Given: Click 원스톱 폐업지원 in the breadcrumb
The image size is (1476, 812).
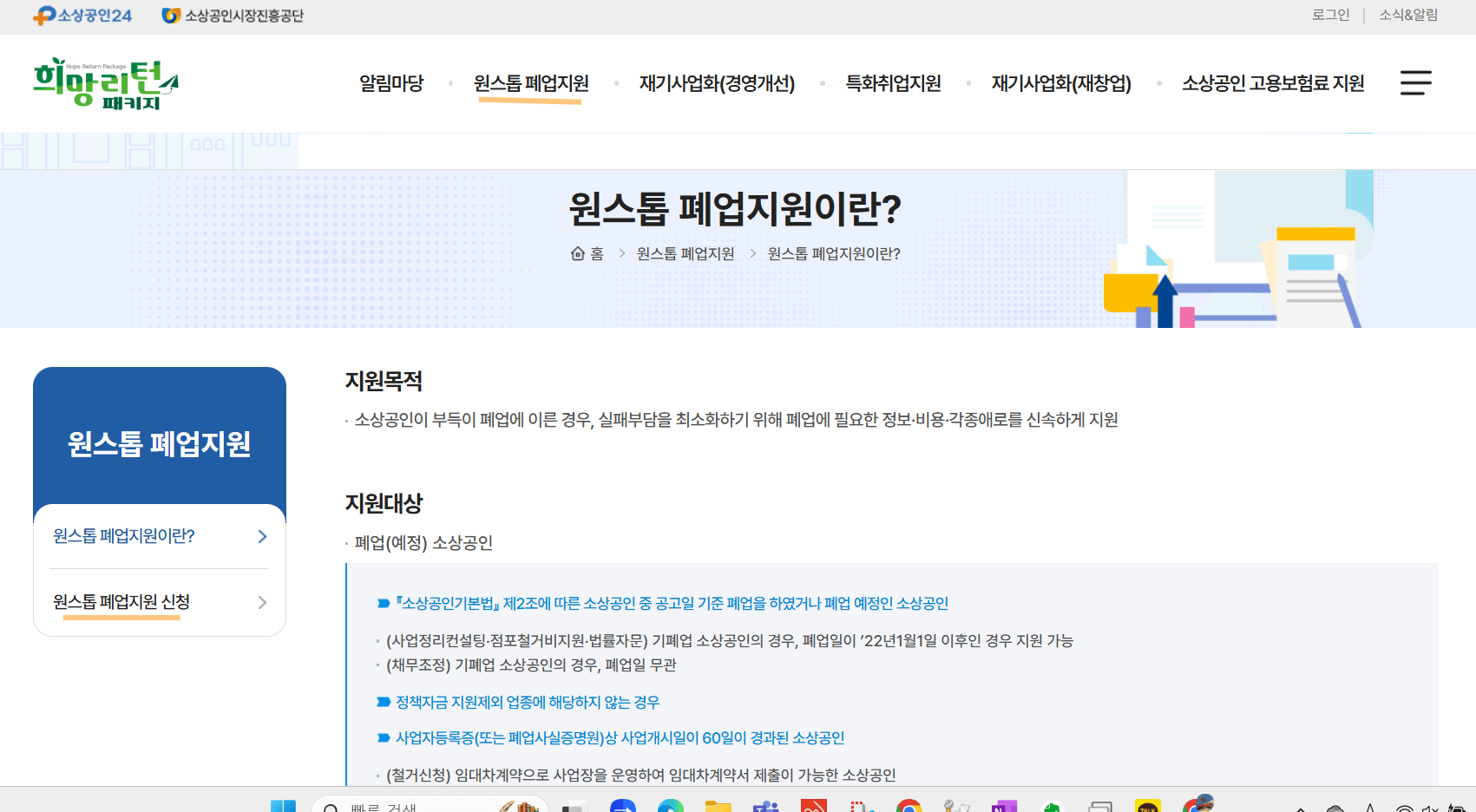Looking at the screenshot, I should point(685,252).
